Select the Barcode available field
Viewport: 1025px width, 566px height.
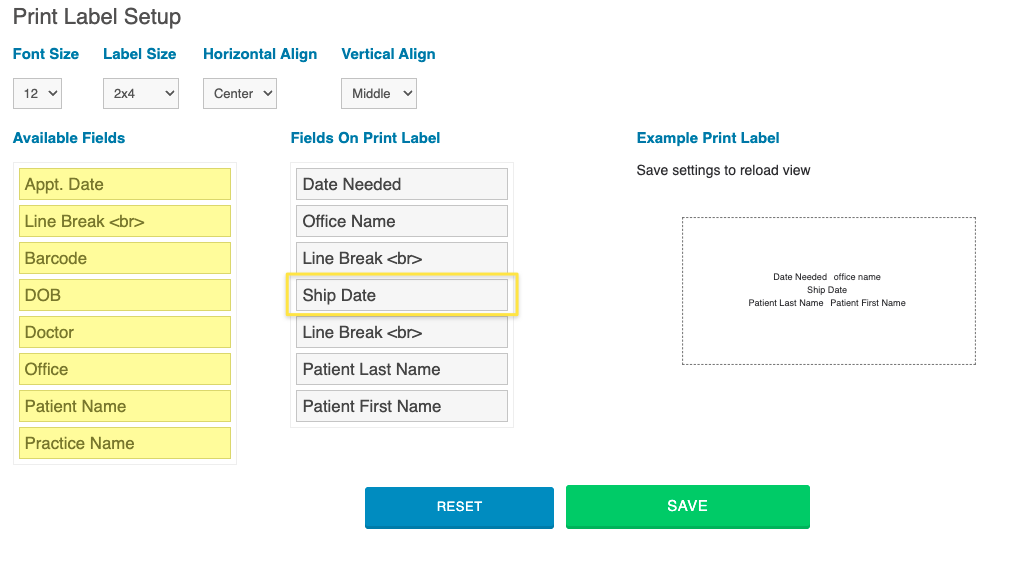click(125, 258)
